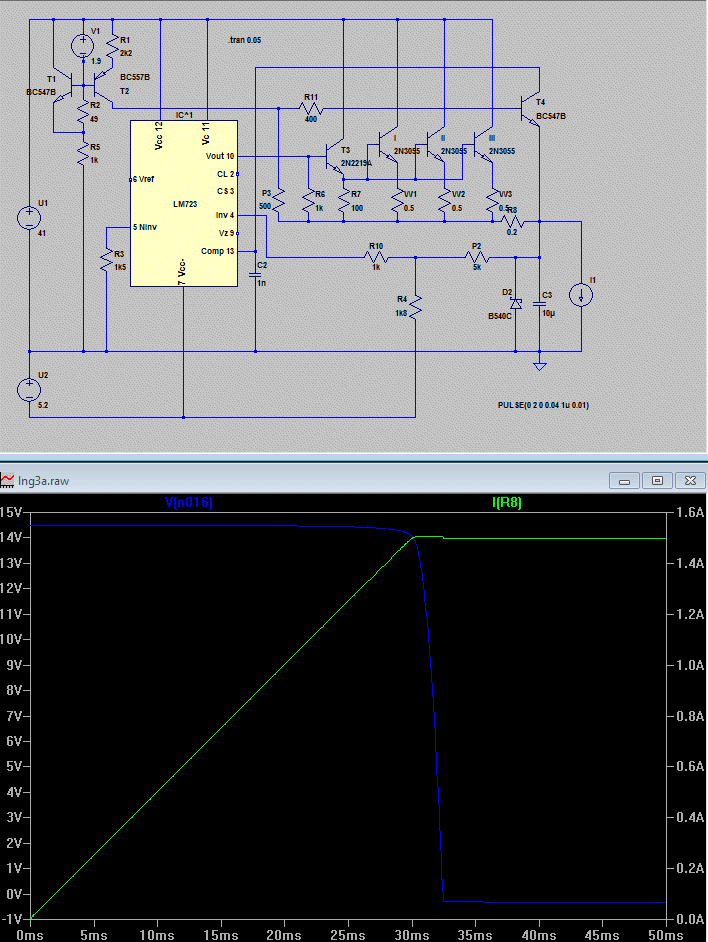
Task: Click the Ing3a.raw window icon
Action: coord(7,480)
